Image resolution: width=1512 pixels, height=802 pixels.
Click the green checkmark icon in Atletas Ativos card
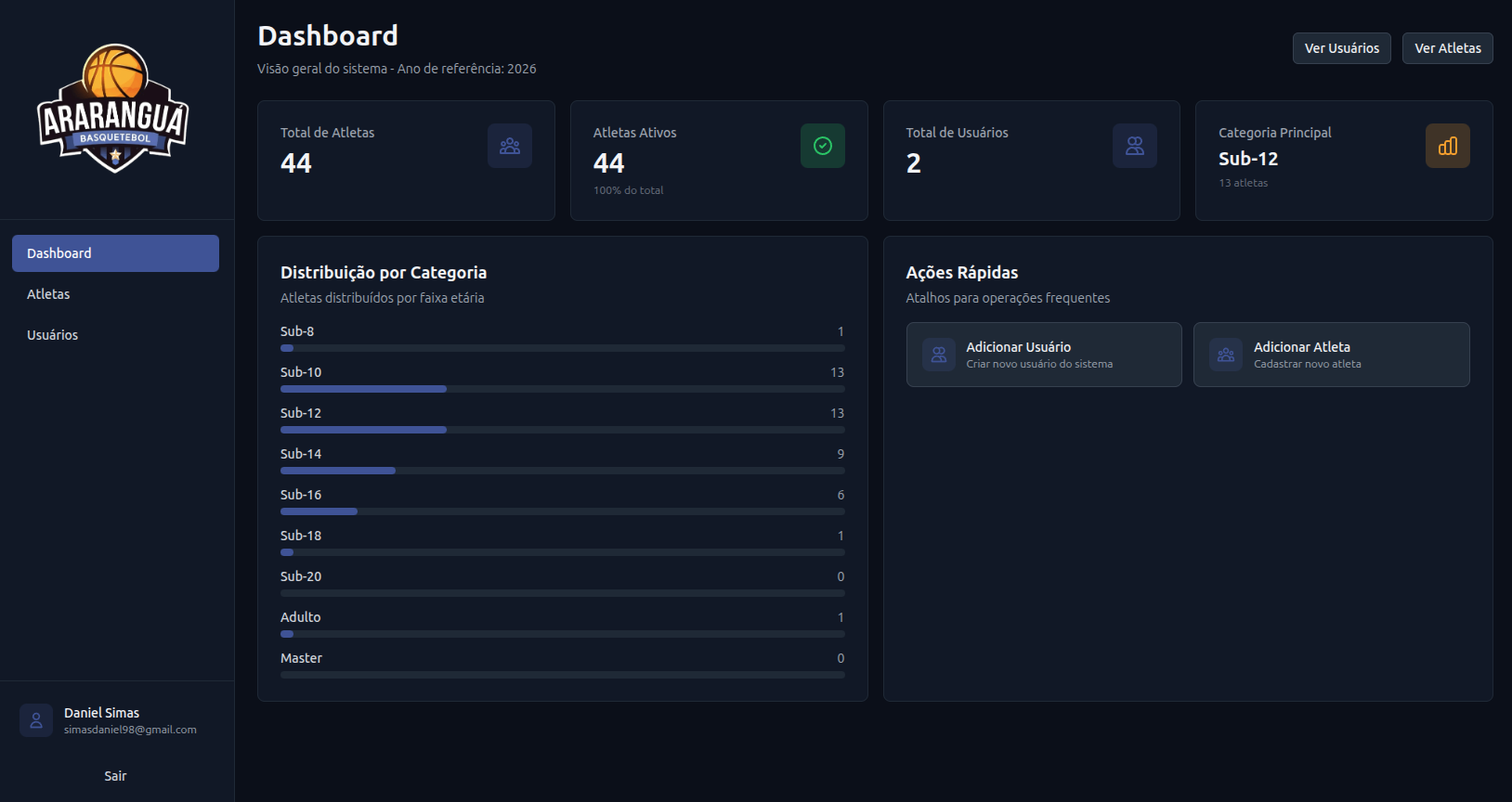pos(823,146)
